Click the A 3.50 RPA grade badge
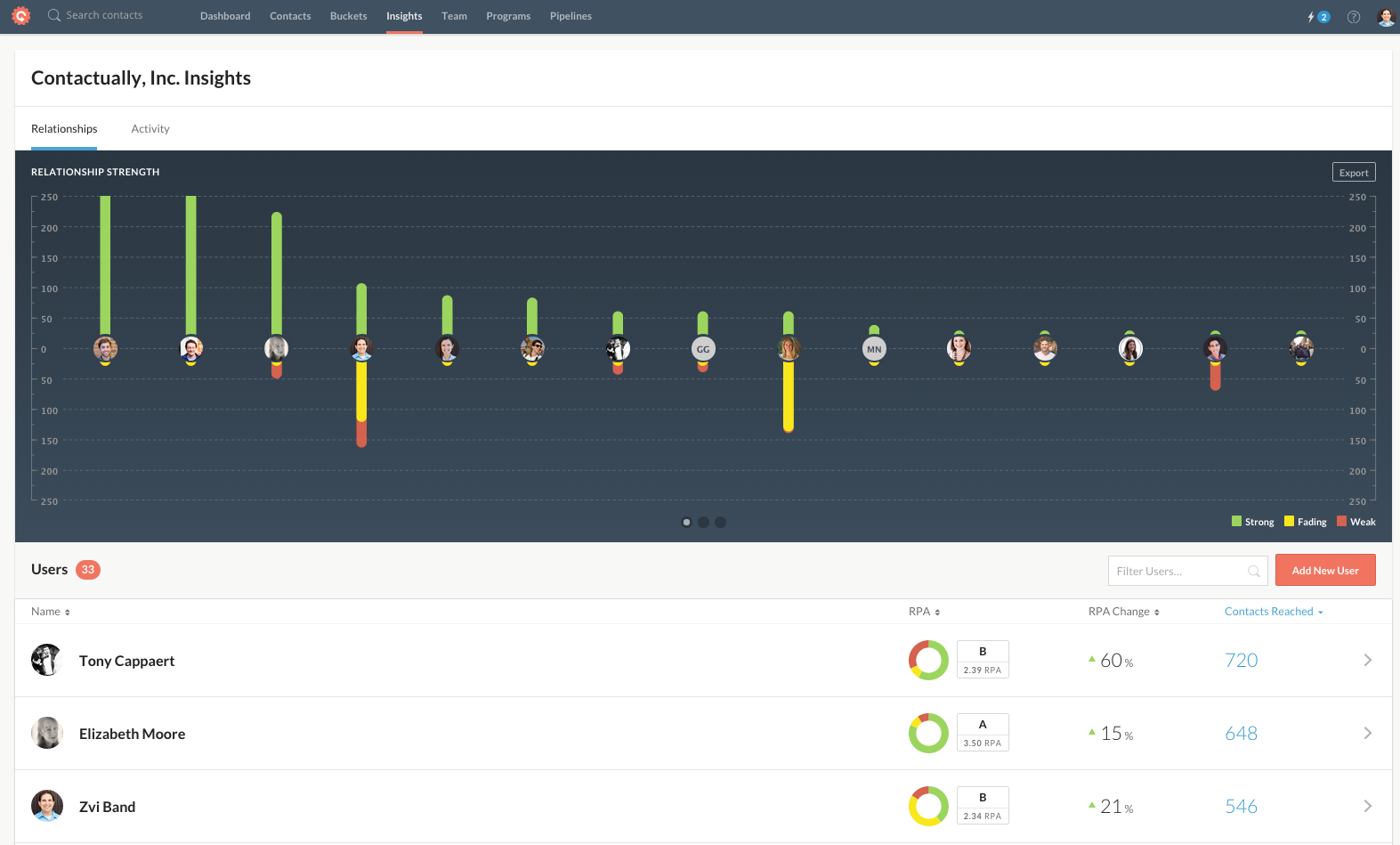Viewport: 1400px width, 845px height. coord(983,733)
